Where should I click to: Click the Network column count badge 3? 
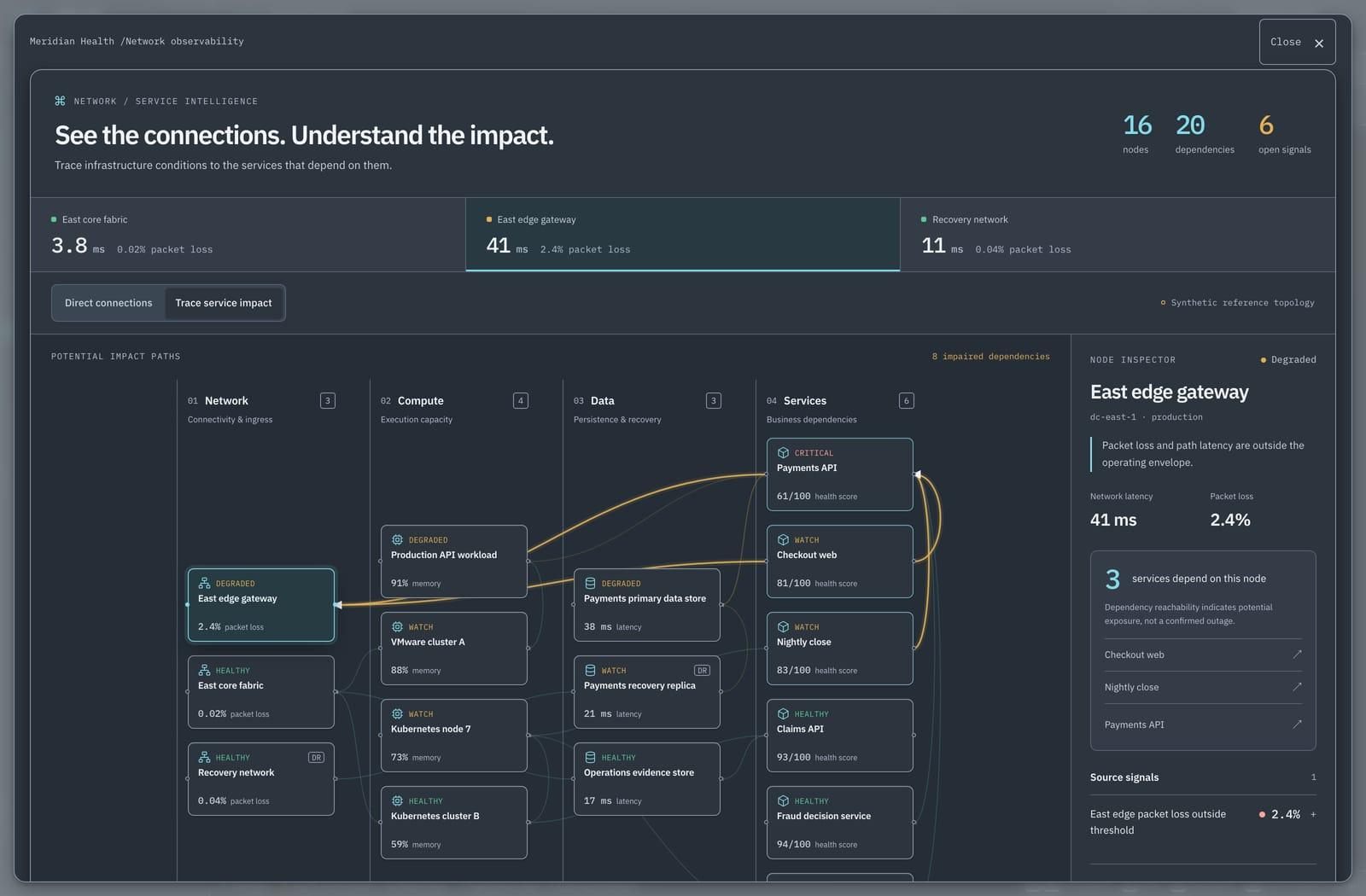click(328, 400)
